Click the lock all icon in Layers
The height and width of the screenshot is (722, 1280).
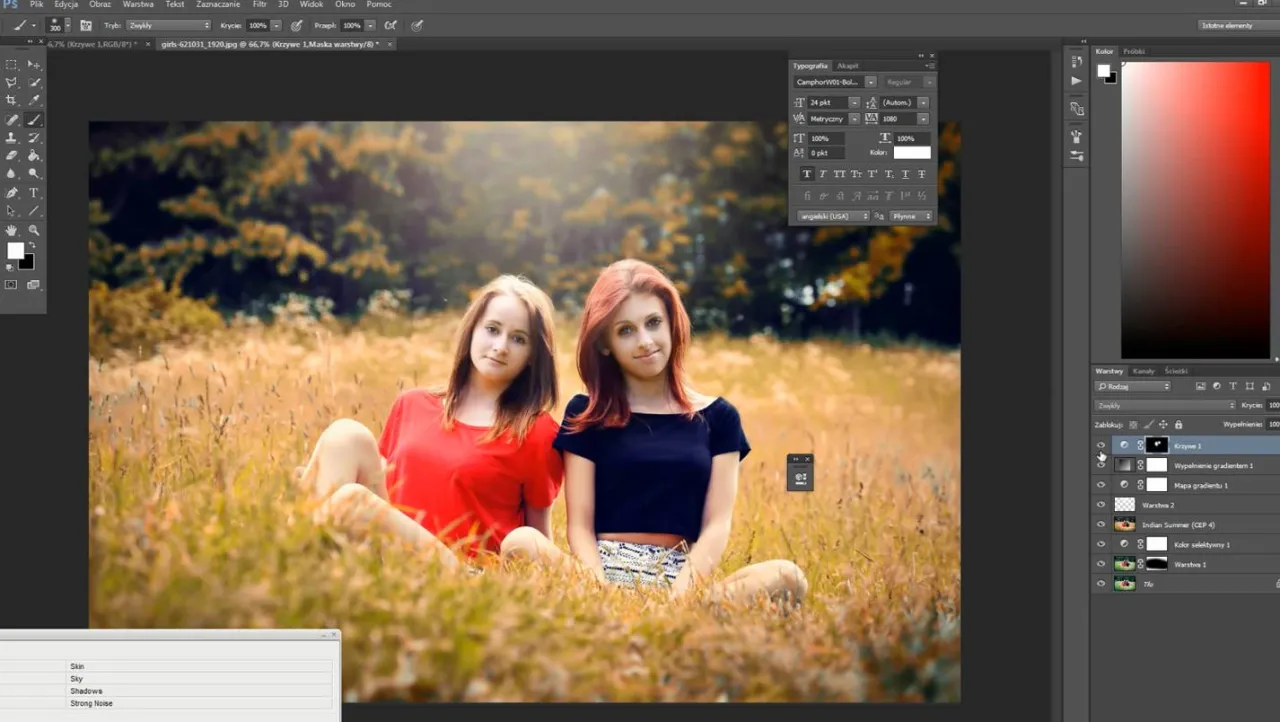(1178, 425)
